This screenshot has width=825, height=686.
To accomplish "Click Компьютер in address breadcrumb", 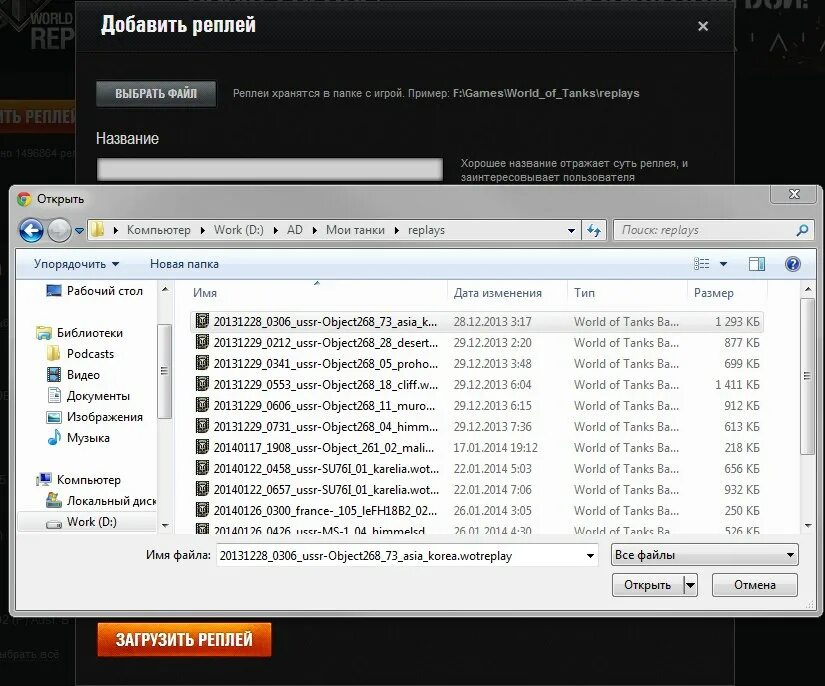I will 158,230.
